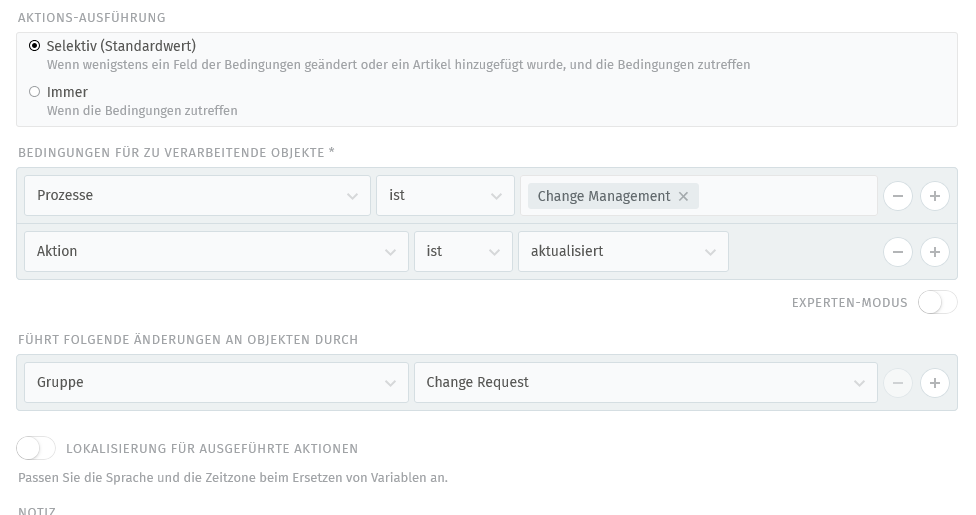Enable the Experten-Modus switch
Viewport: 976px width, 515px height.
pyautogui.click(x=937, y=303)
